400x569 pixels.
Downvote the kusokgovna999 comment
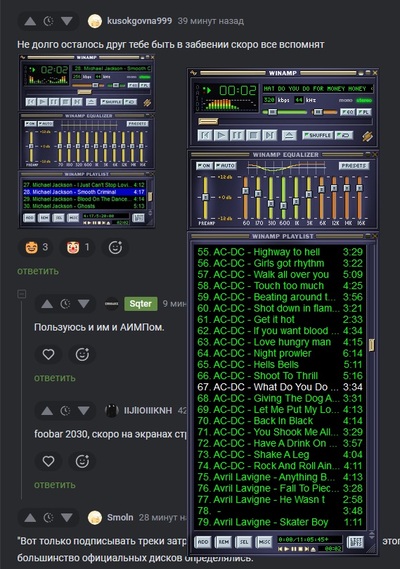67,21
